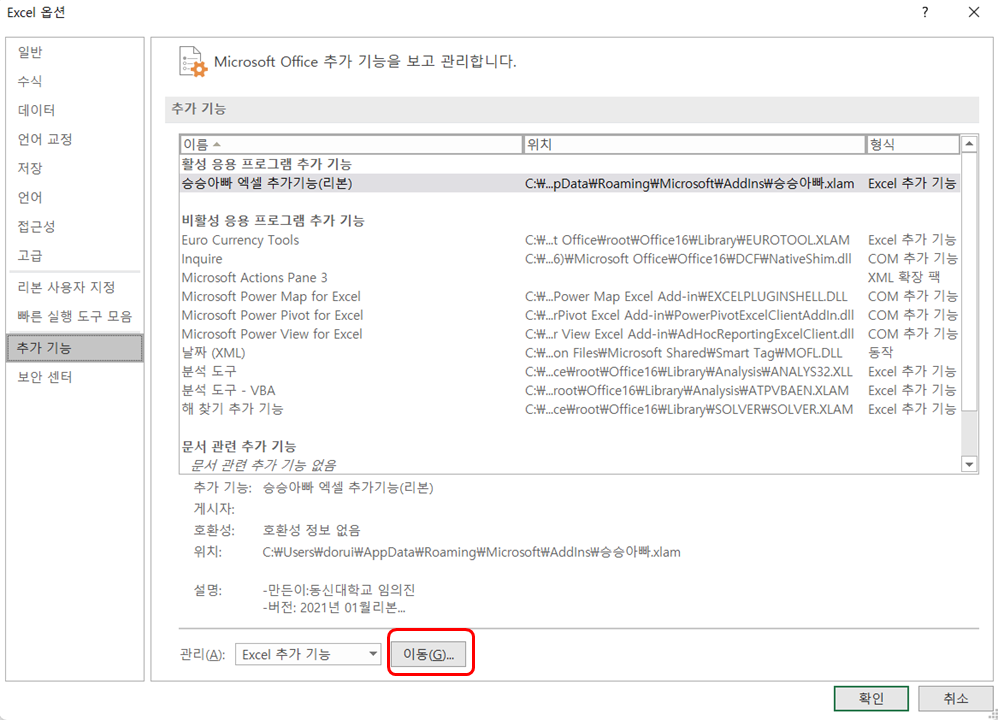
Task: Click the EUROTOOL.XLAM location path
Action: coord(687,240)
